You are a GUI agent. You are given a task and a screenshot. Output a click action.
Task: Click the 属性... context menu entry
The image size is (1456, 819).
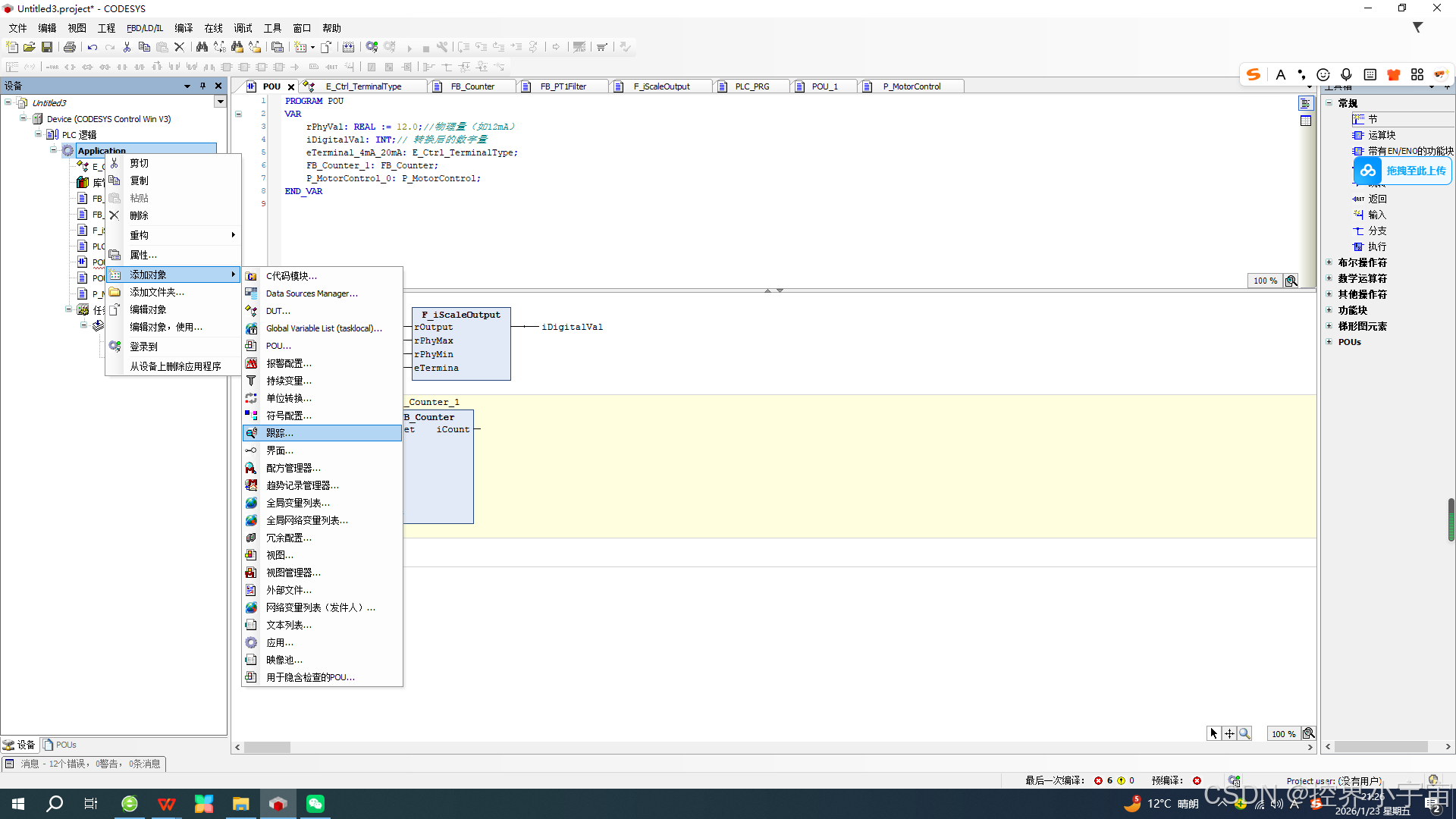143,255
